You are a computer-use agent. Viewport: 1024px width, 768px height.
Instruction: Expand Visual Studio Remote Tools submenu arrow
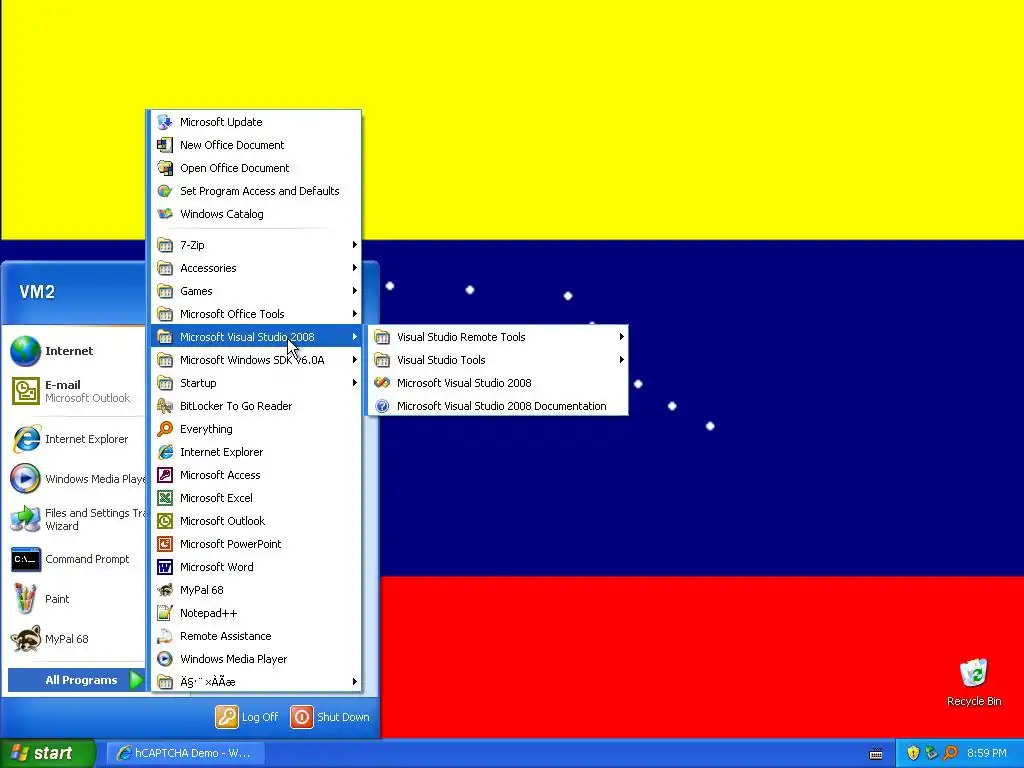tap(621, 337)
